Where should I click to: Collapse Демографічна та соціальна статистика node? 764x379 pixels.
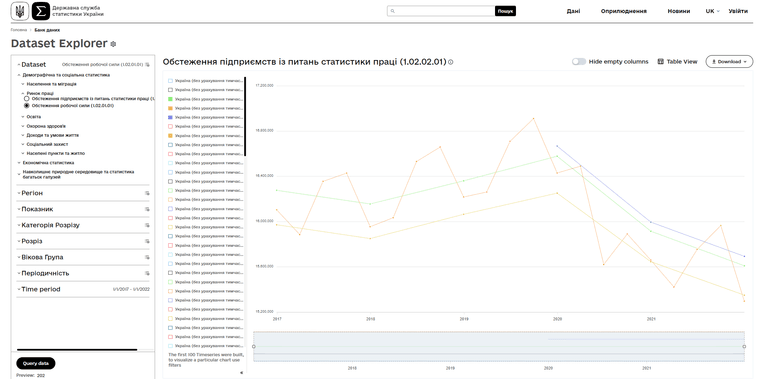coord(19,75)
